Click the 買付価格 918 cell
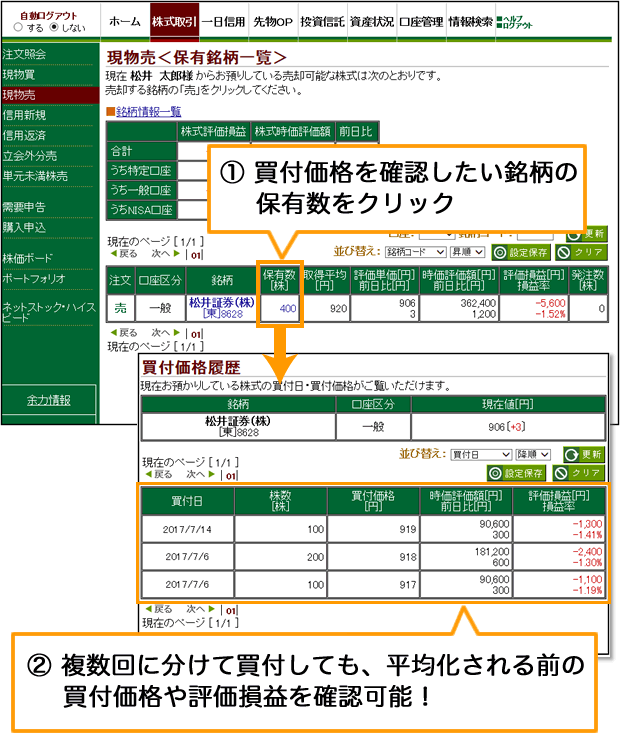Viewport: 620px width, 733px height. (373, 557)
